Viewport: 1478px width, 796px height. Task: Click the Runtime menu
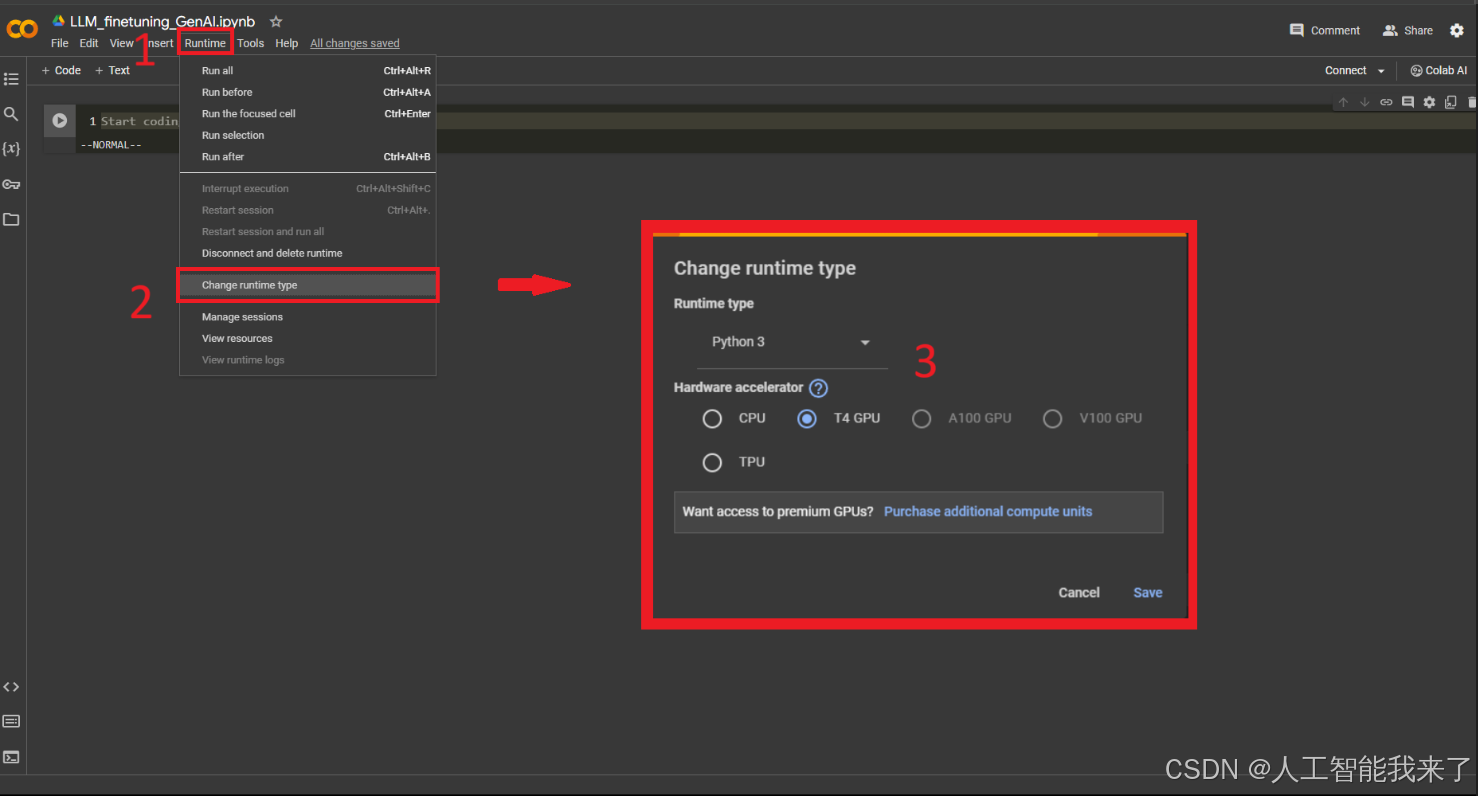205,43
